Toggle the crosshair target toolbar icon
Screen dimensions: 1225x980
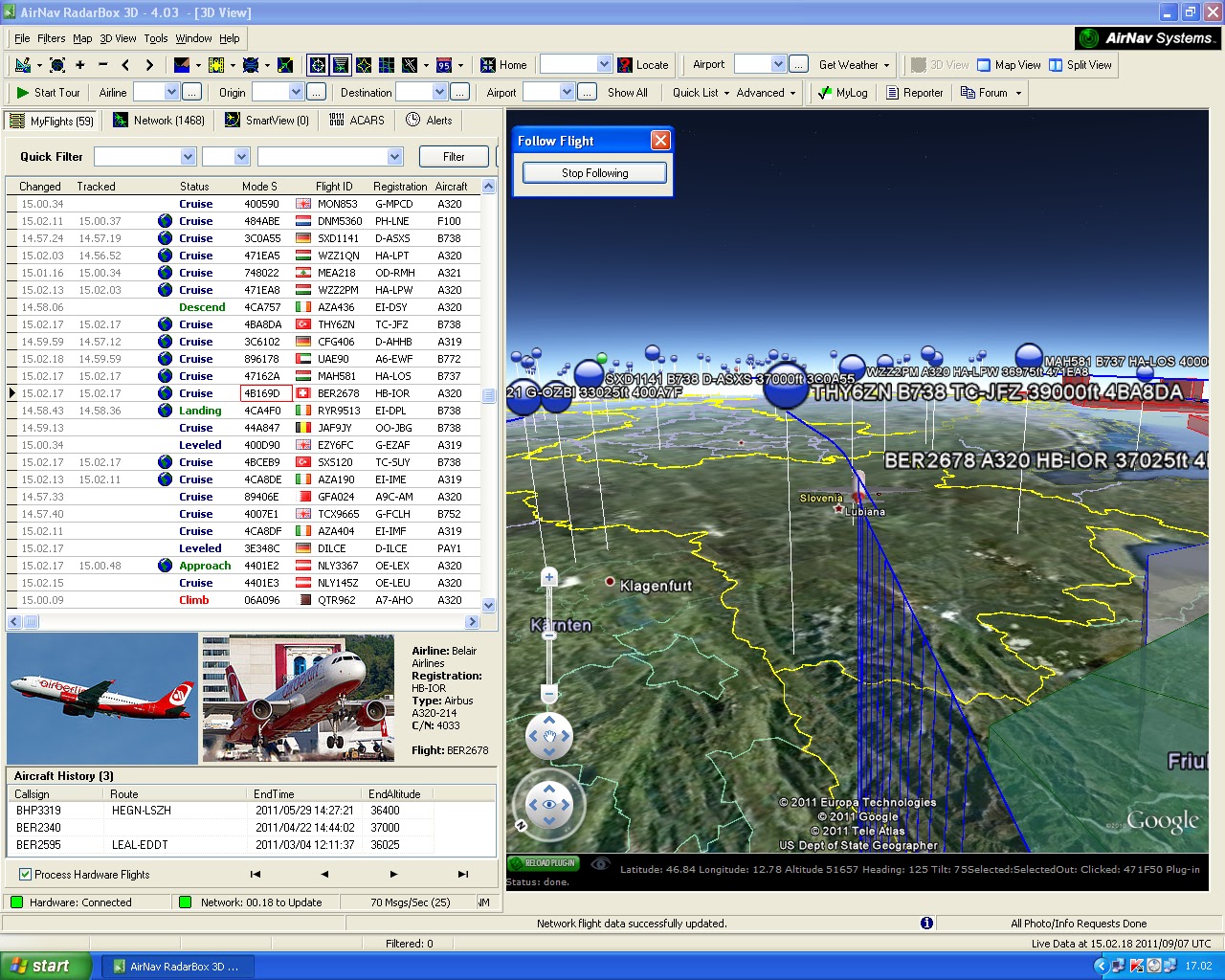point(318,65)
